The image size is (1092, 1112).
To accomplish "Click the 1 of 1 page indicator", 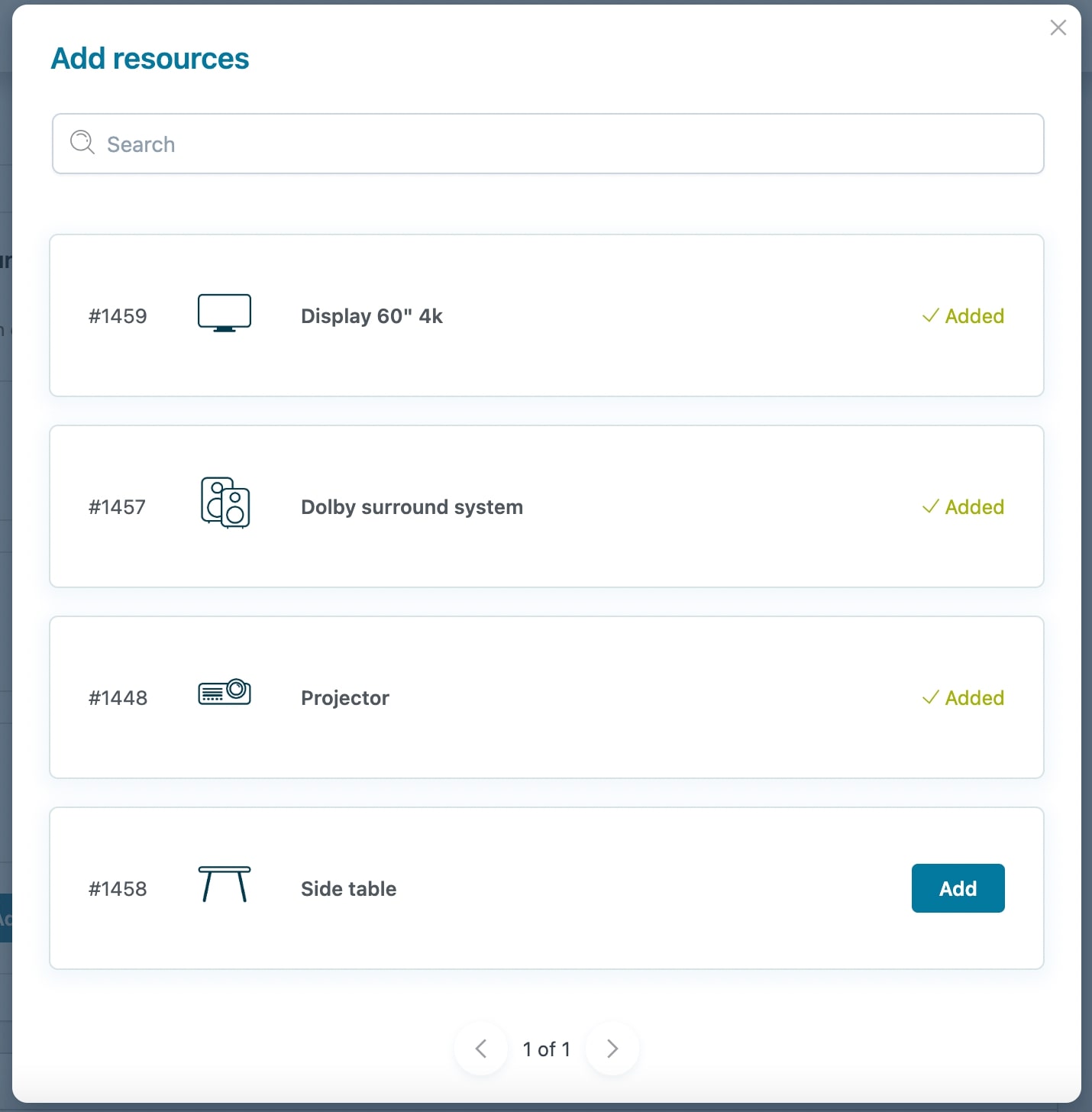I will [x=547, y=1049].
